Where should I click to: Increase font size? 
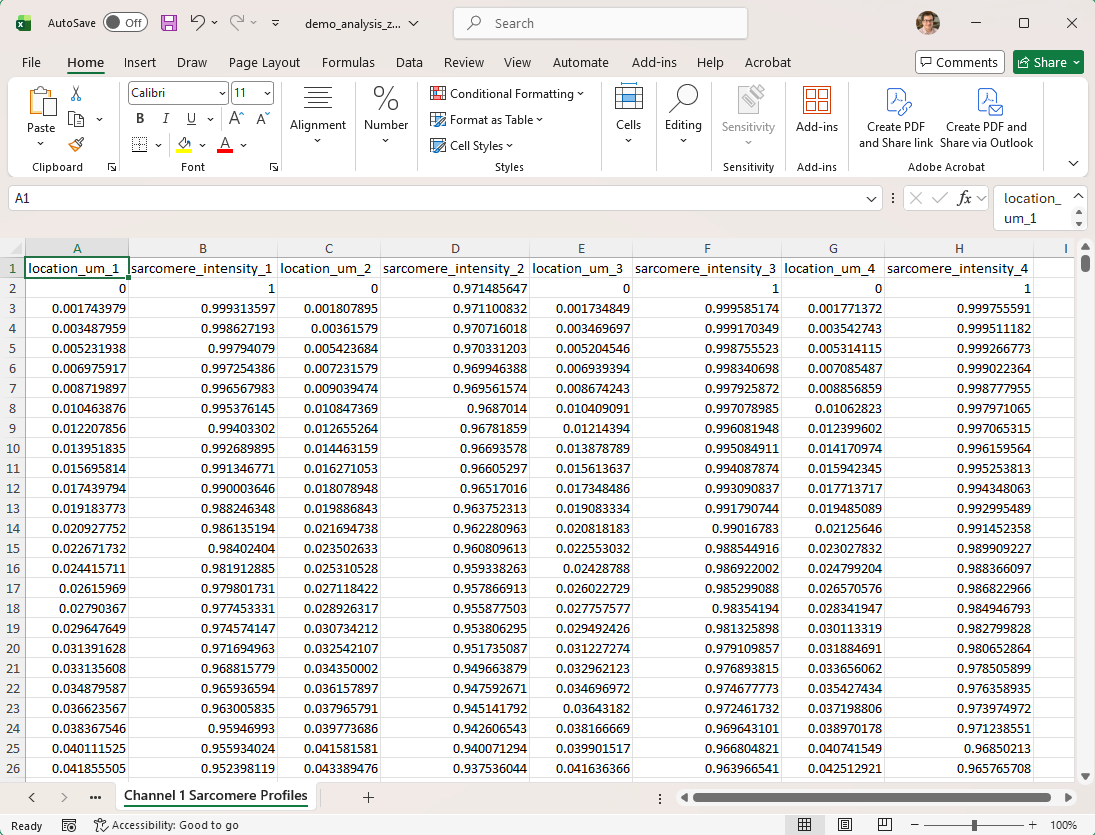236,118
